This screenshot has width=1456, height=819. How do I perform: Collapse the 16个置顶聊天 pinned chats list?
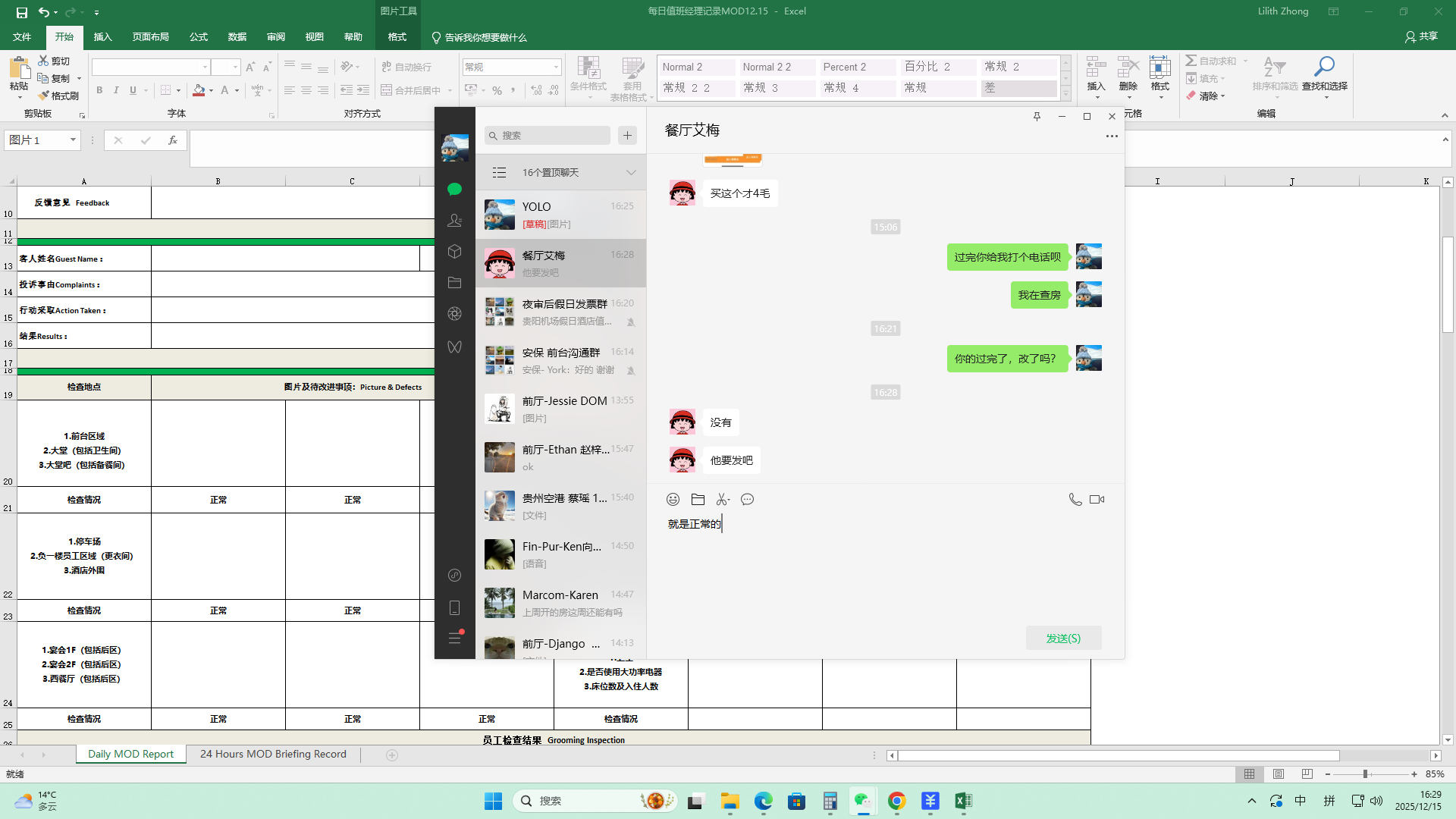click(x=631, y=172)
